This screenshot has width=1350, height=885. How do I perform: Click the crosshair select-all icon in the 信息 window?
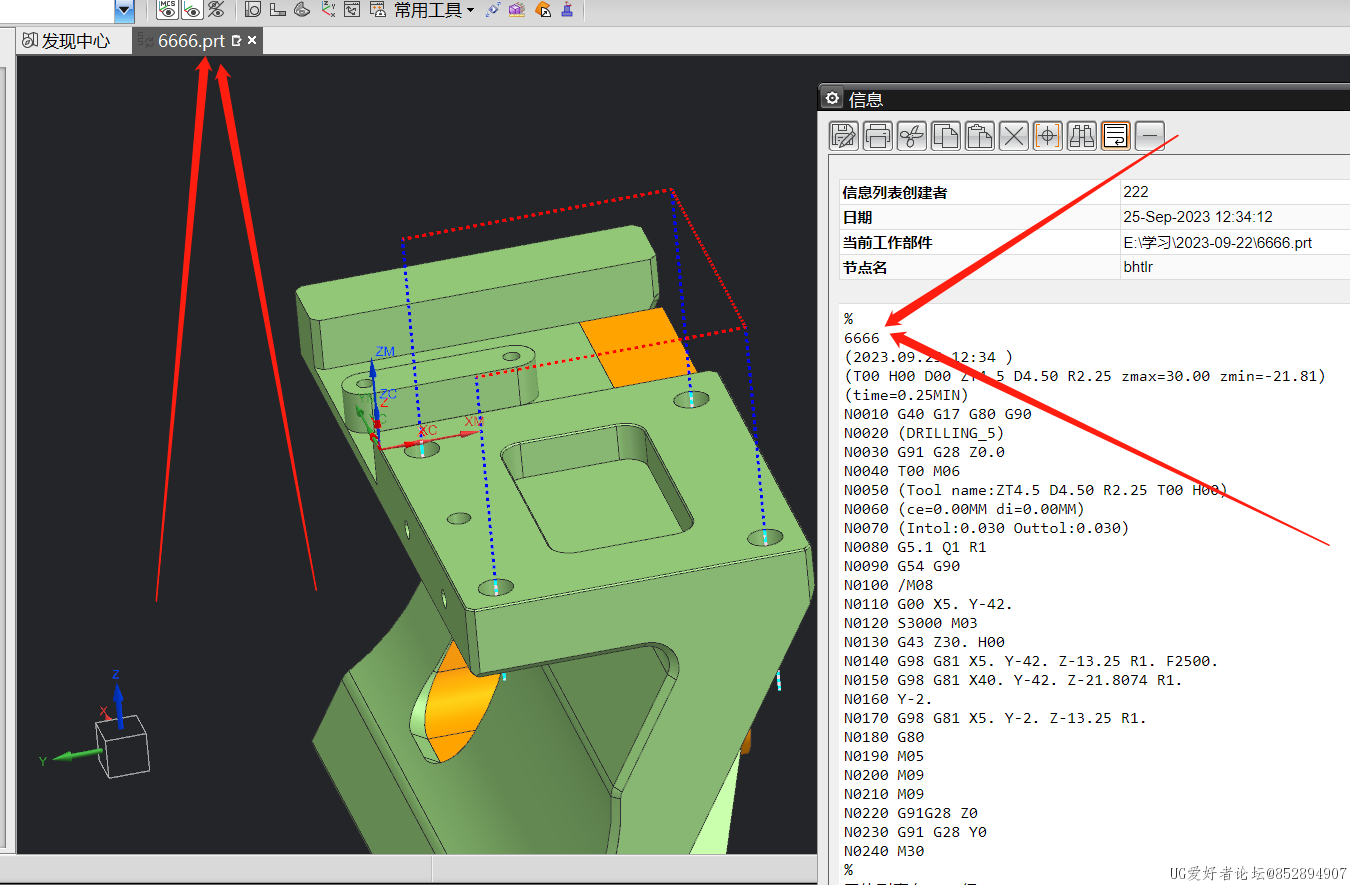1048,135
